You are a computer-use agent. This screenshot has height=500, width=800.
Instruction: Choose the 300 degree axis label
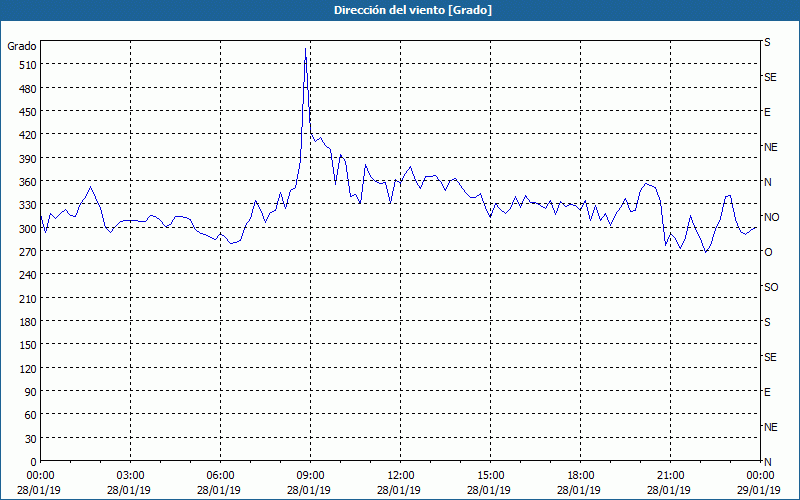[28, 229]
